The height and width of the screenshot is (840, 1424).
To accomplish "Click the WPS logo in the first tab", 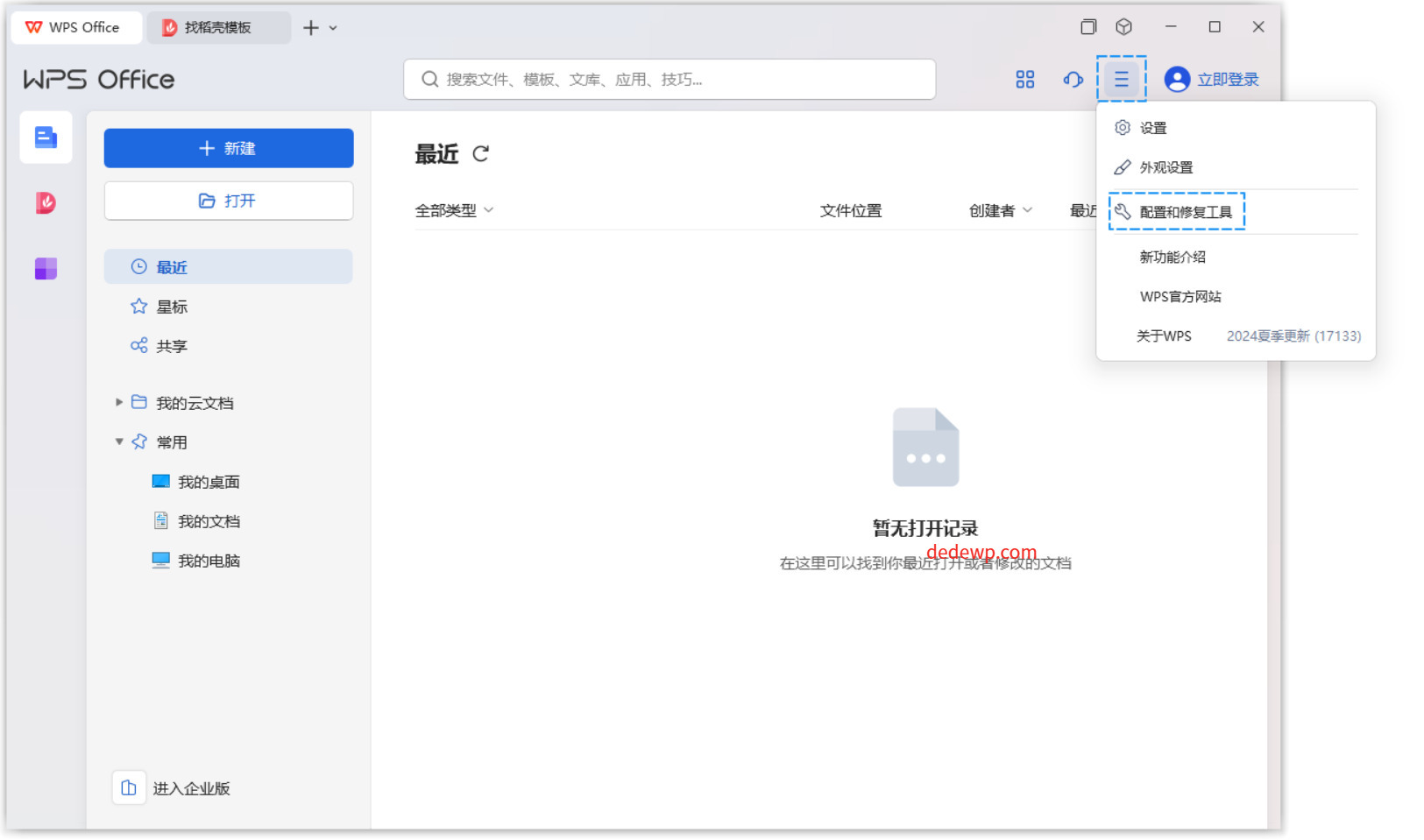I will (33, 27).
